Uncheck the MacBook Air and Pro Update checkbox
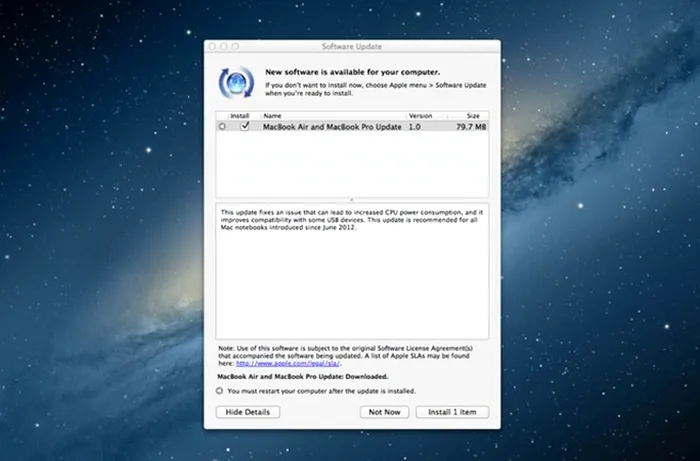 point(245,126)
